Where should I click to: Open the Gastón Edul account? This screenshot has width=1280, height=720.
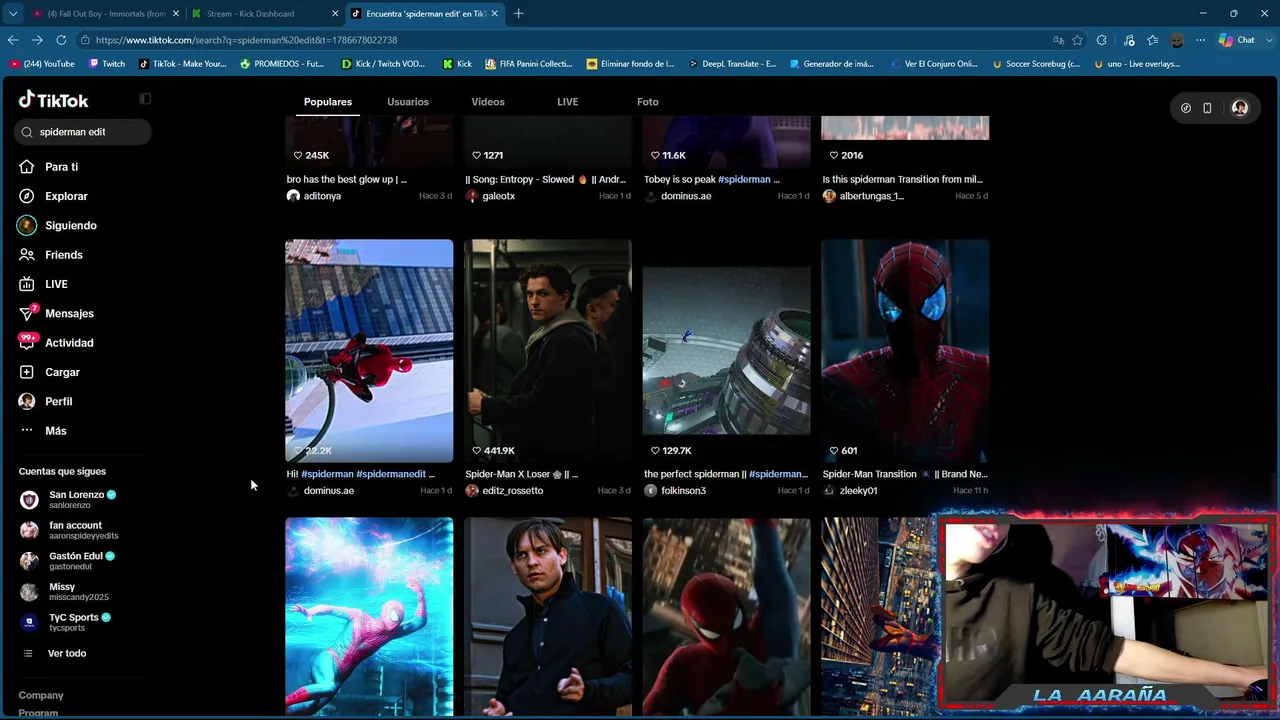(x=68, y=561)
